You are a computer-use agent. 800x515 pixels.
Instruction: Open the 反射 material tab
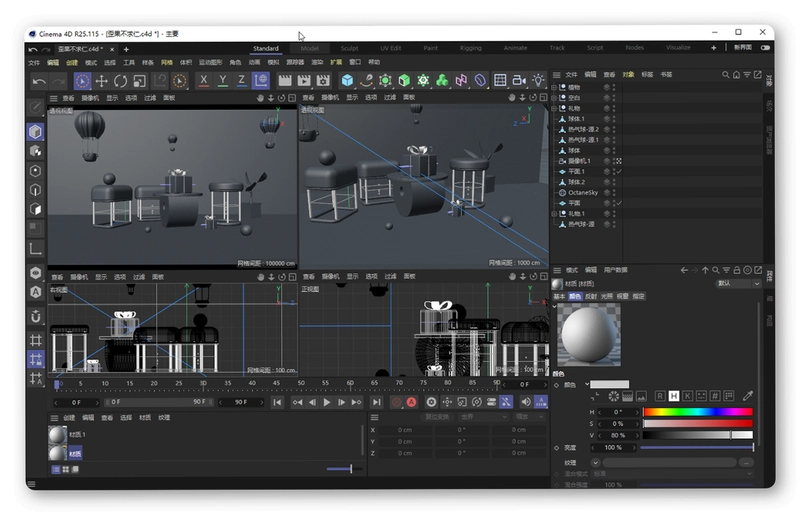point(591,296)
